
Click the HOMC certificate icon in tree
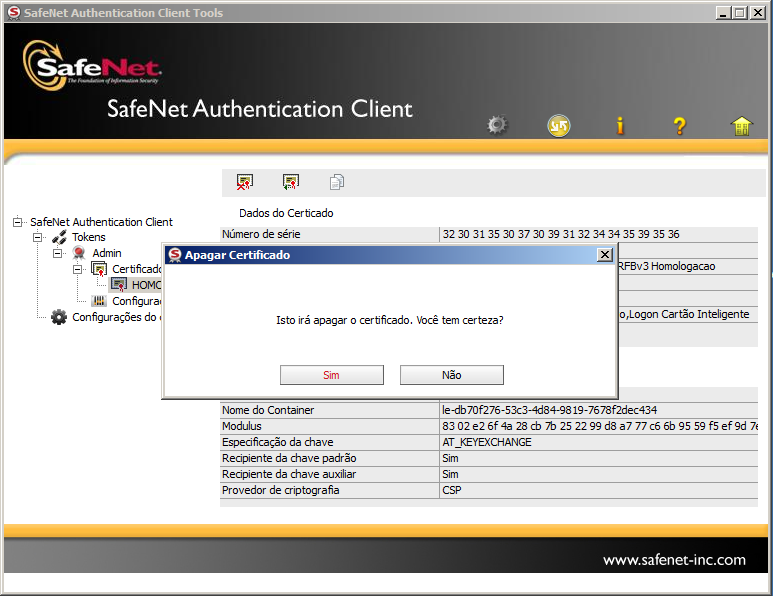[119, 285]
